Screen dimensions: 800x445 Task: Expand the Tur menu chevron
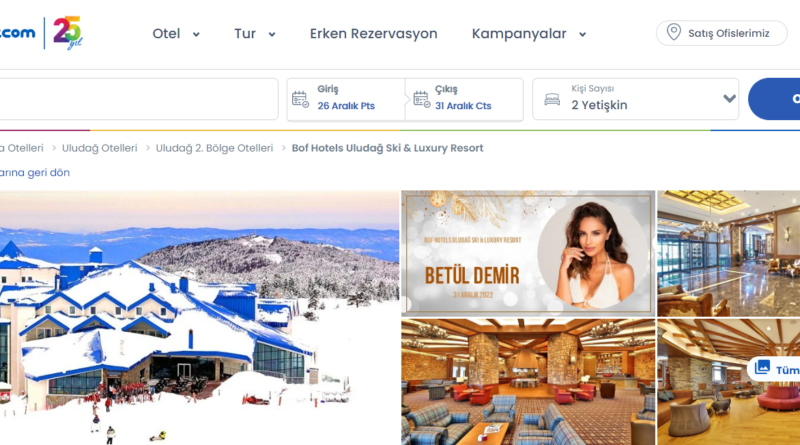(272, 35)
